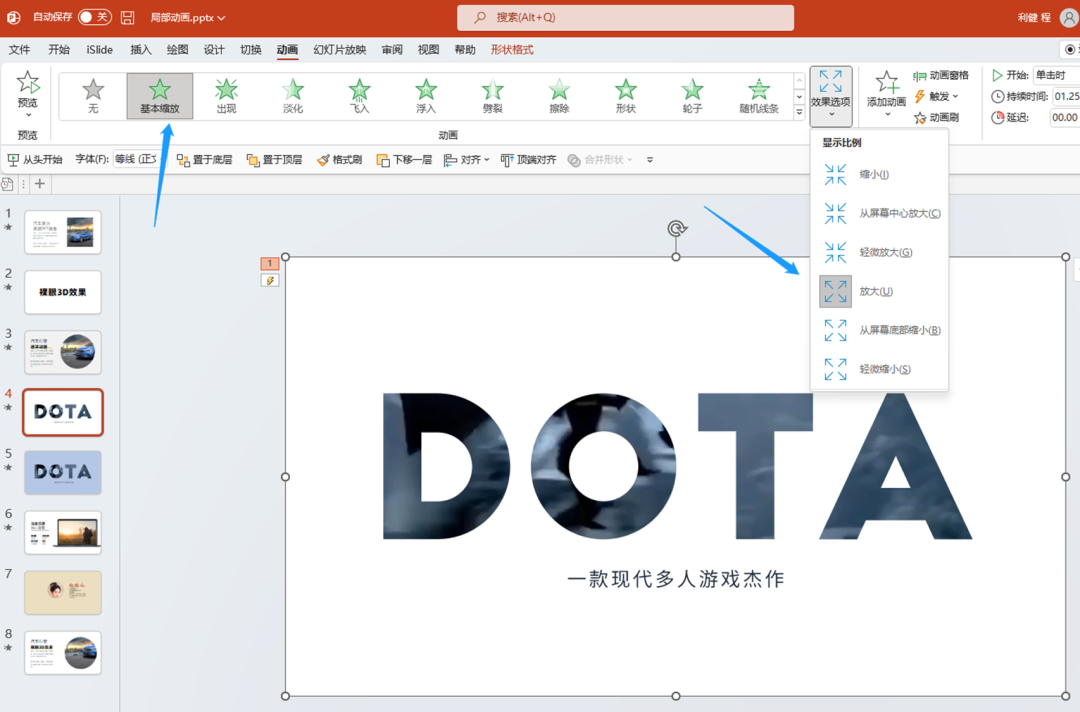This screenshot has width=1080, height=712.
Task: Click the Preview (预览) star icon
Action: pyautogui.click(x=28, y=83)
